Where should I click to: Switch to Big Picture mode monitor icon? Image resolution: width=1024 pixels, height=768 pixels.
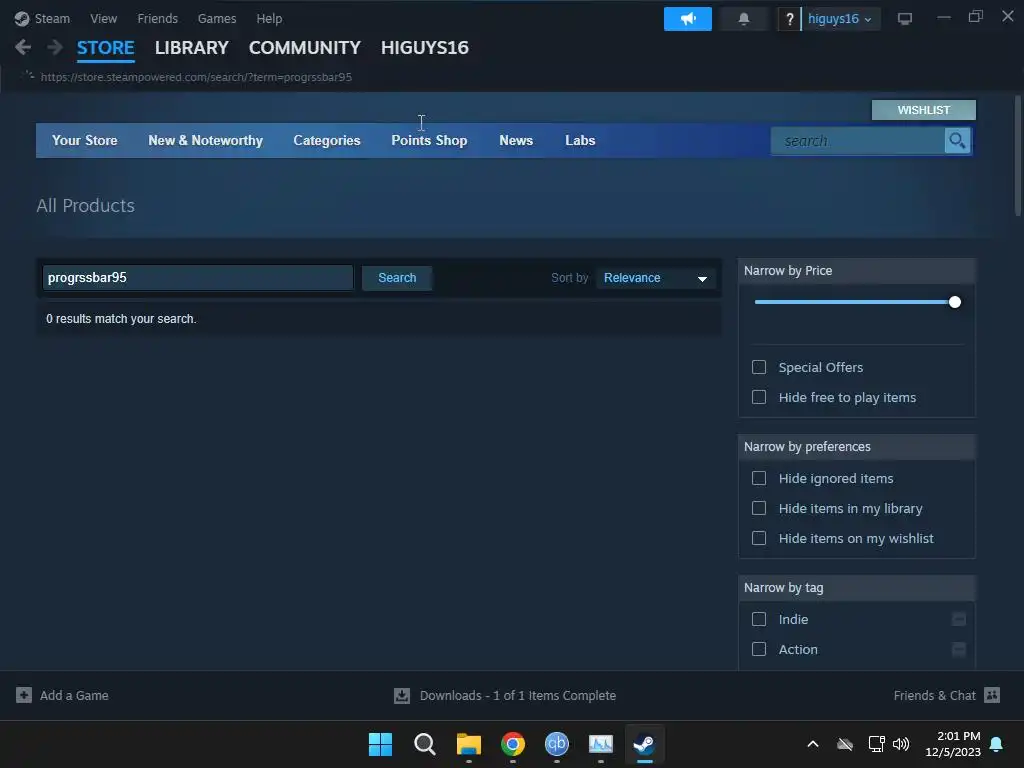[x=904, y=19]
